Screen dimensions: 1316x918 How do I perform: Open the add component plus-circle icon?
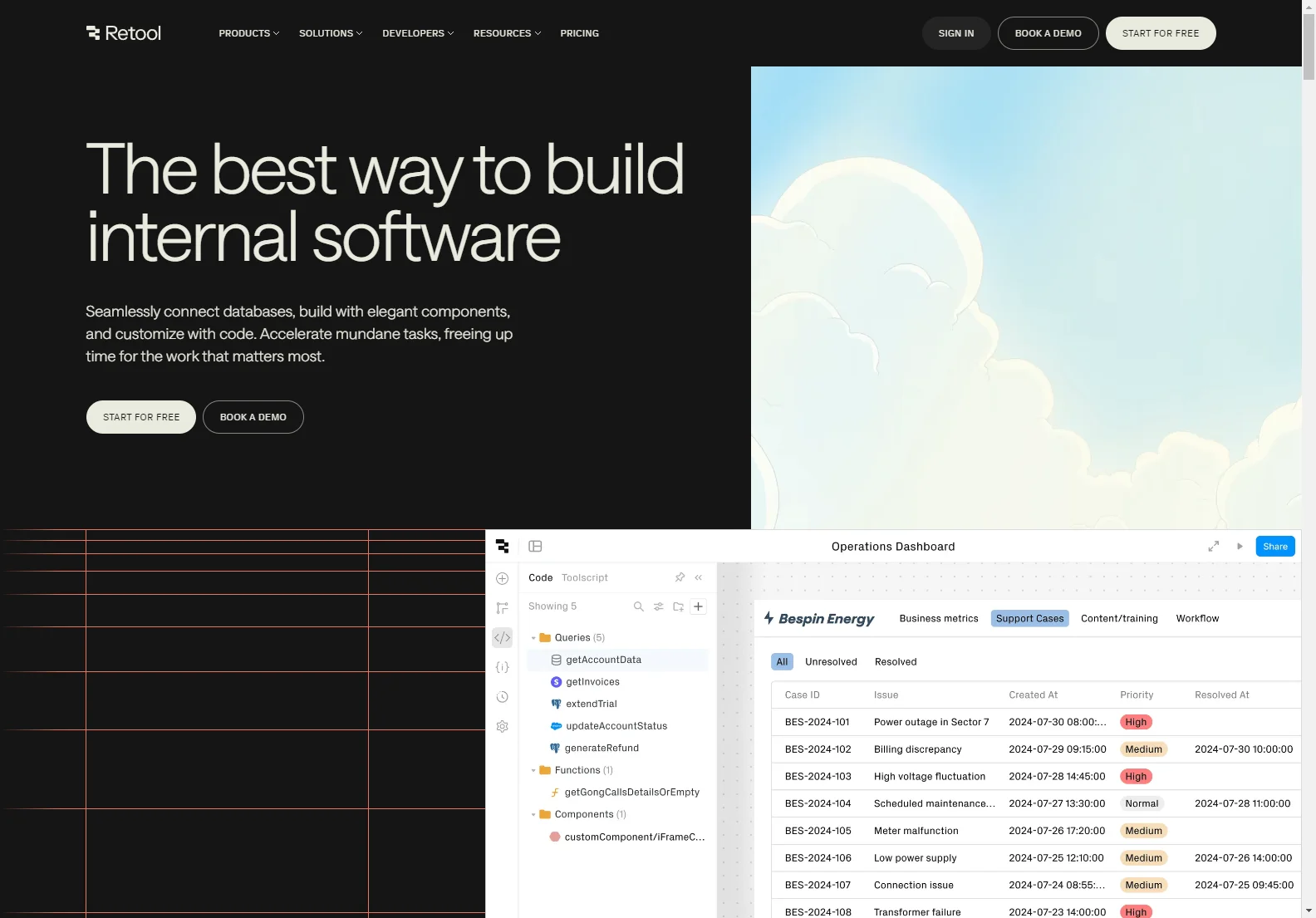click(x=502, y=578)
